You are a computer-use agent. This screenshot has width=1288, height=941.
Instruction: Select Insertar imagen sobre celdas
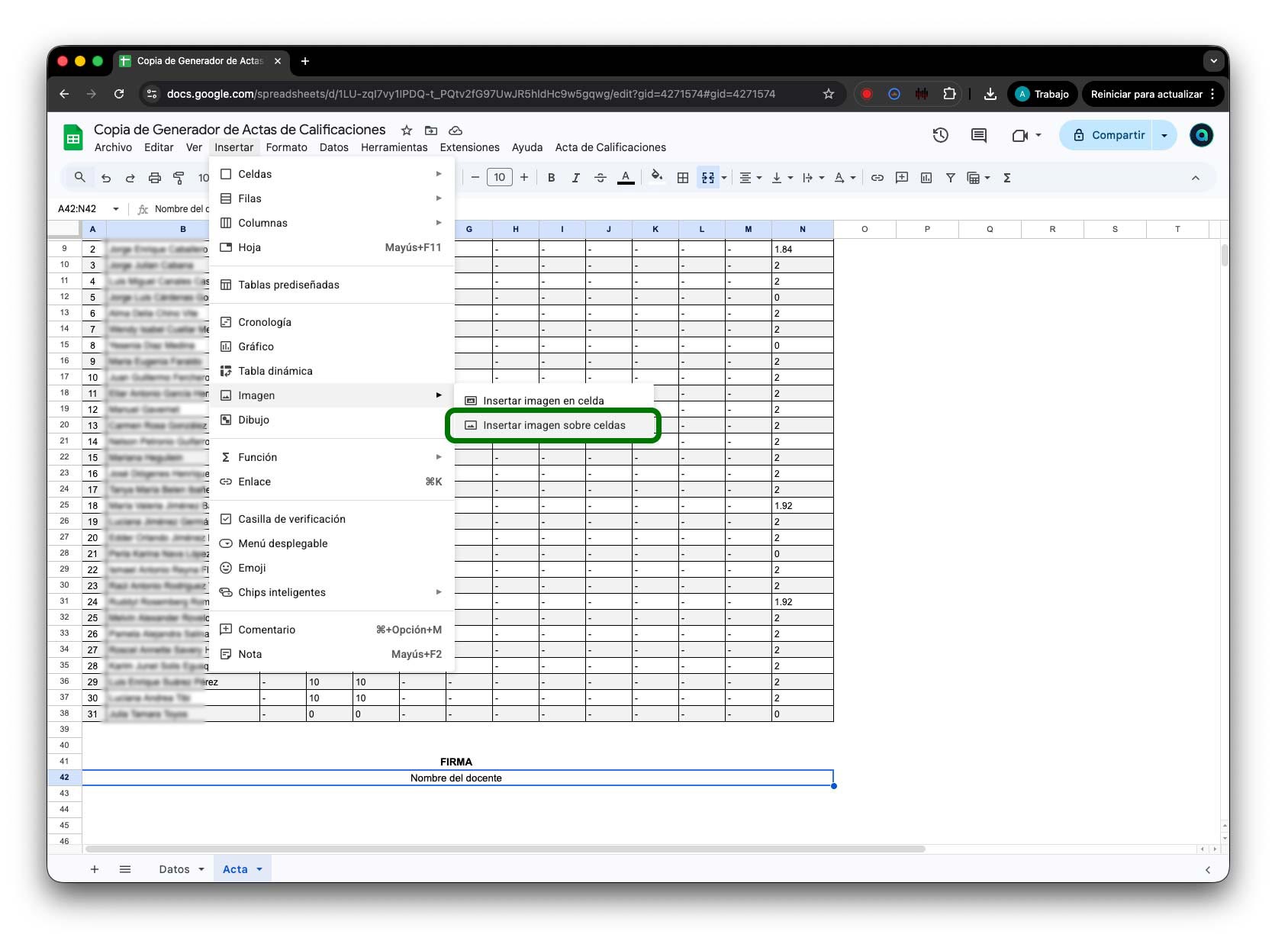(x=553, y=425)
